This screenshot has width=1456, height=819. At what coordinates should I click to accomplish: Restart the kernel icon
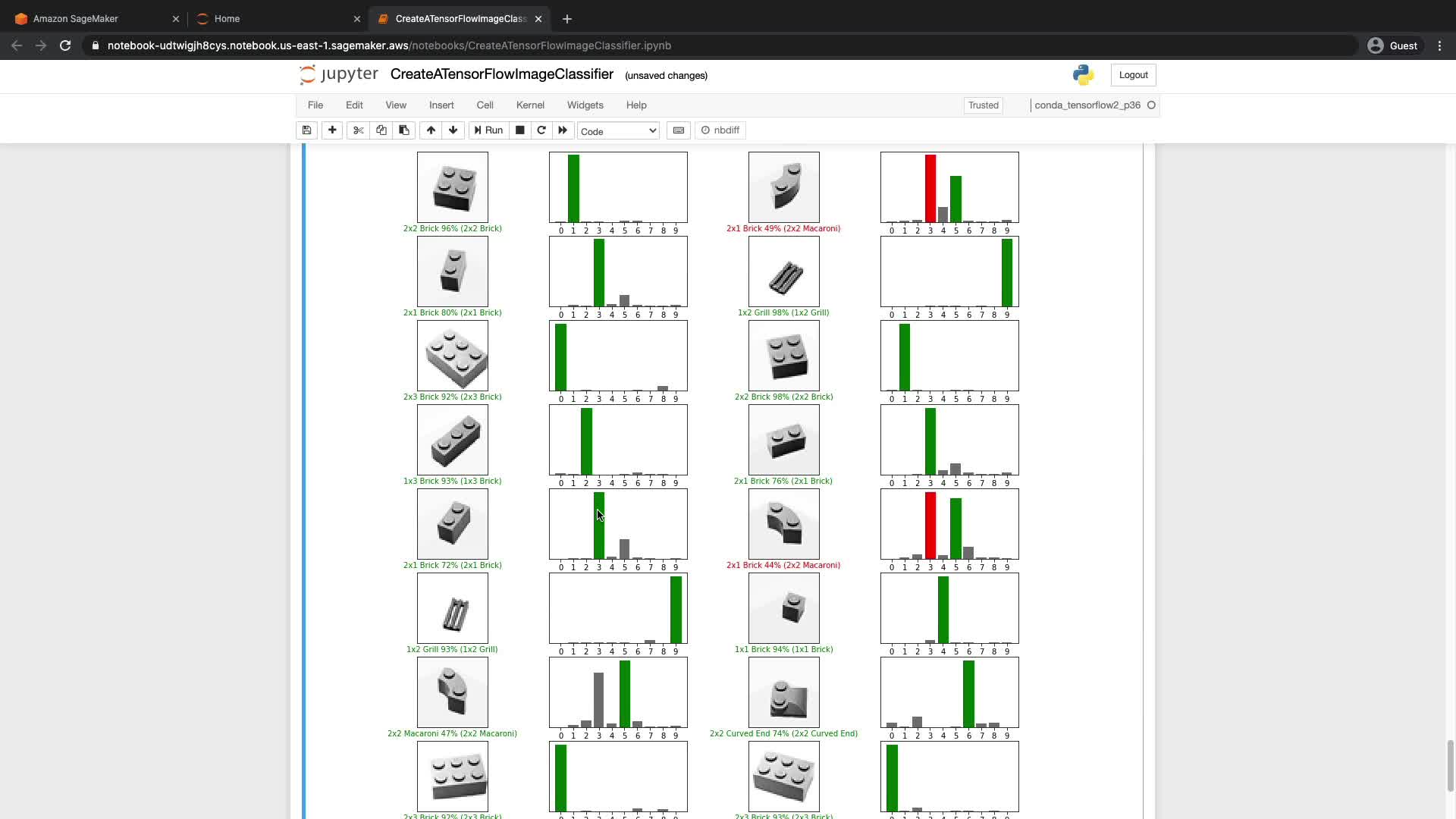(541, 130)
